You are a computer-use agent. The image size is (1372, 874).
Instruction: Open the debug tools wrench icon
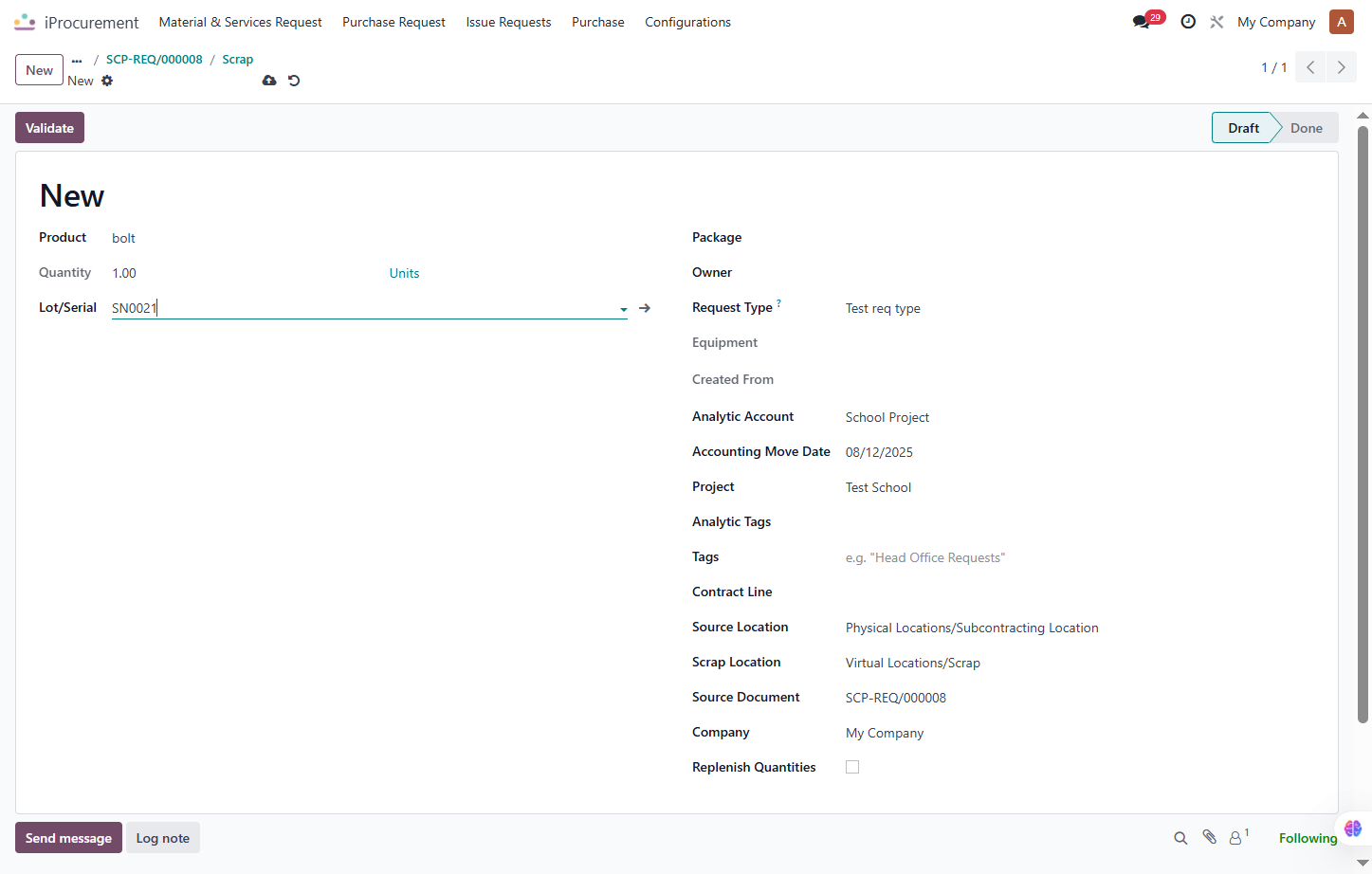(x=1217, y=22)
